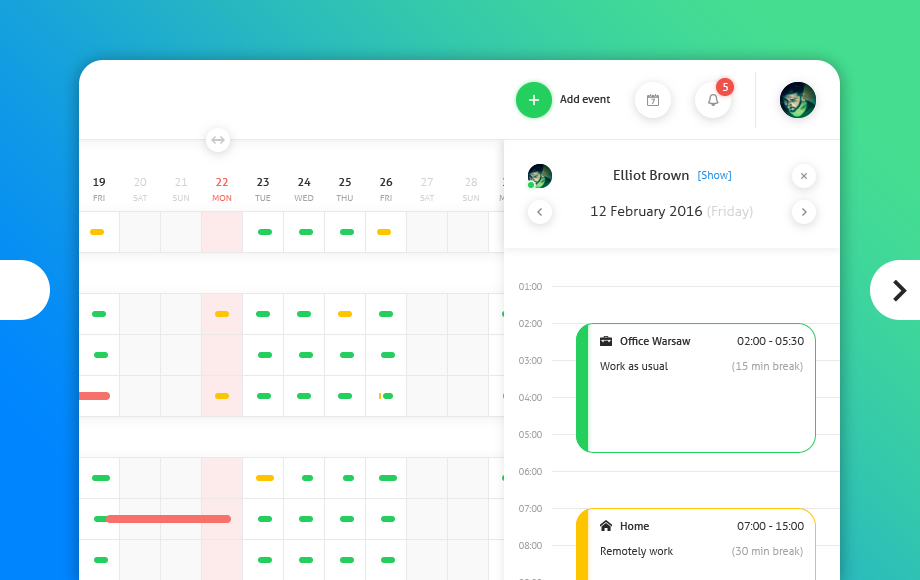Image resolution: width=920 pixels, height=580 pixels.
Task: Close the Elliot Brown detail panel
Action: coord(804,176)
